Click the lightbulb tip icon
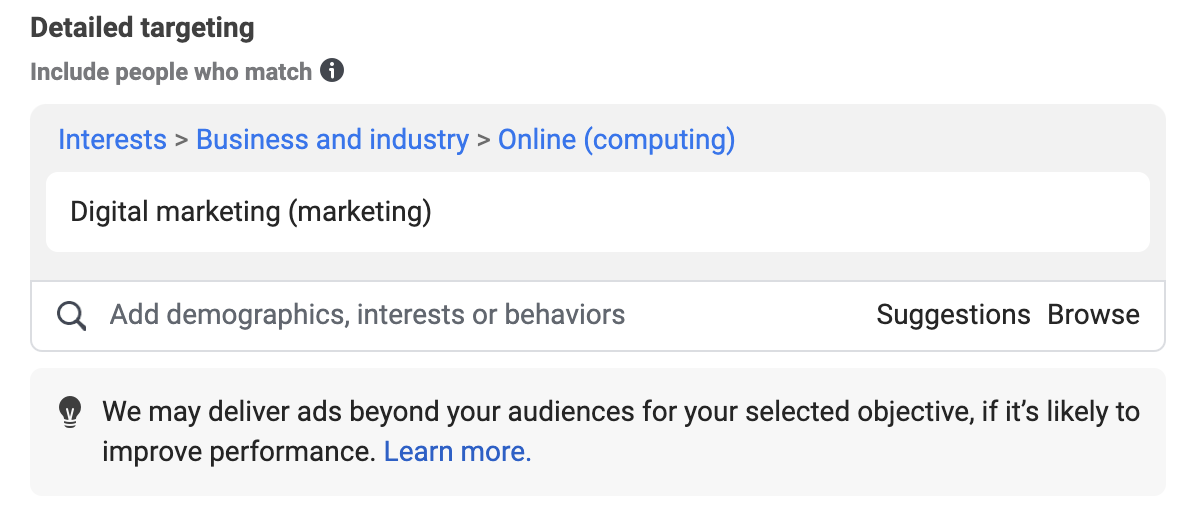 click(69, 413)
